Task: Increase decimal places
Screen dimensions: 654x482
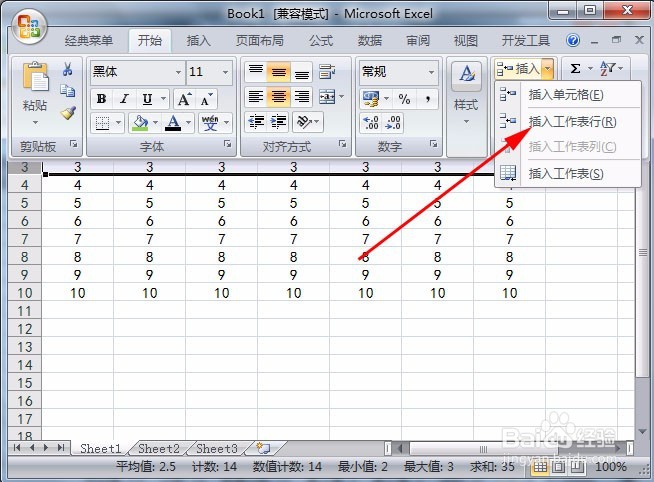Action: click(371, 123)
